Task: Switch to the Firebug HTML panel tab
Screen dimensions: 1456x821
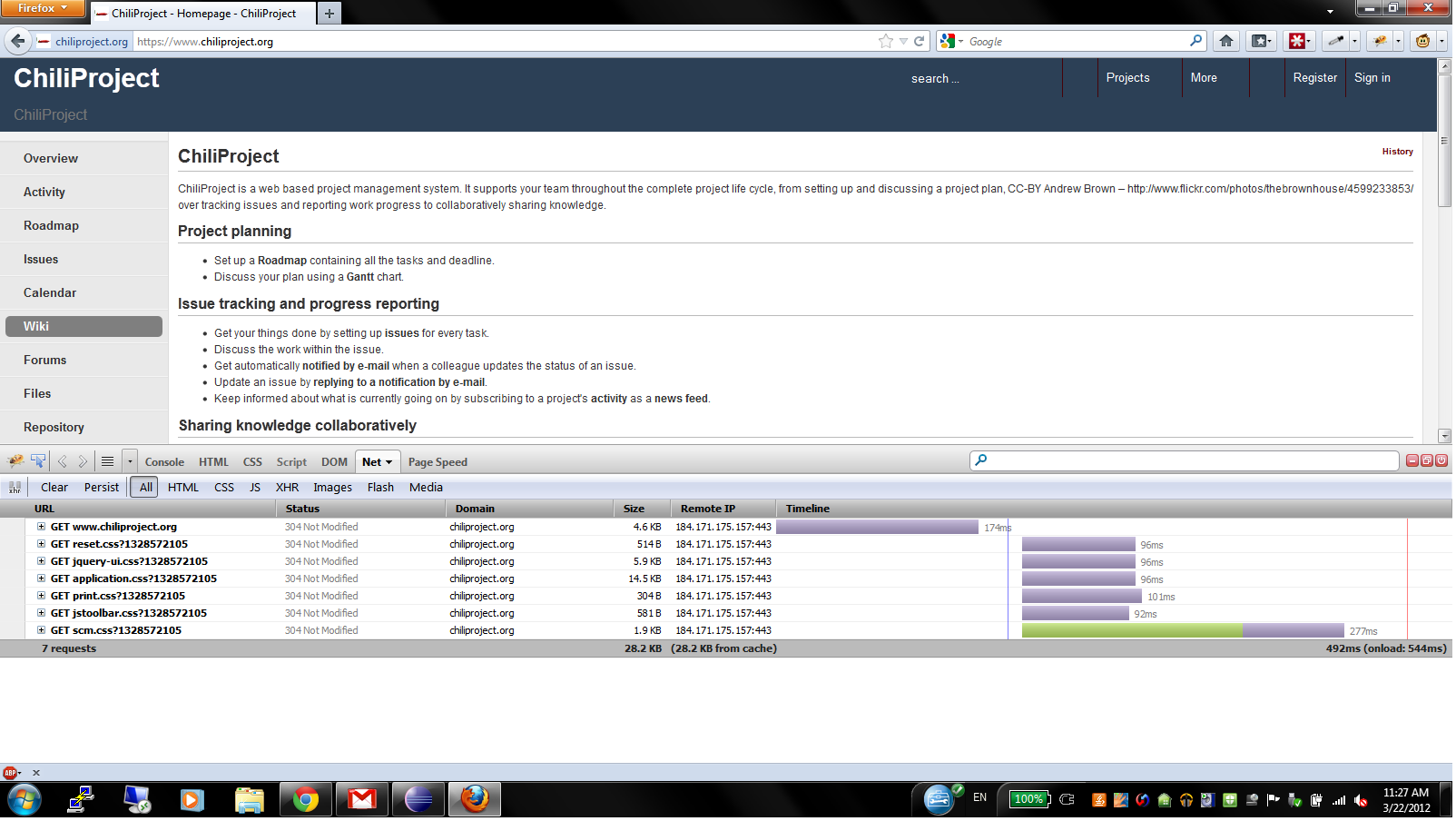Action: (214, 462)
